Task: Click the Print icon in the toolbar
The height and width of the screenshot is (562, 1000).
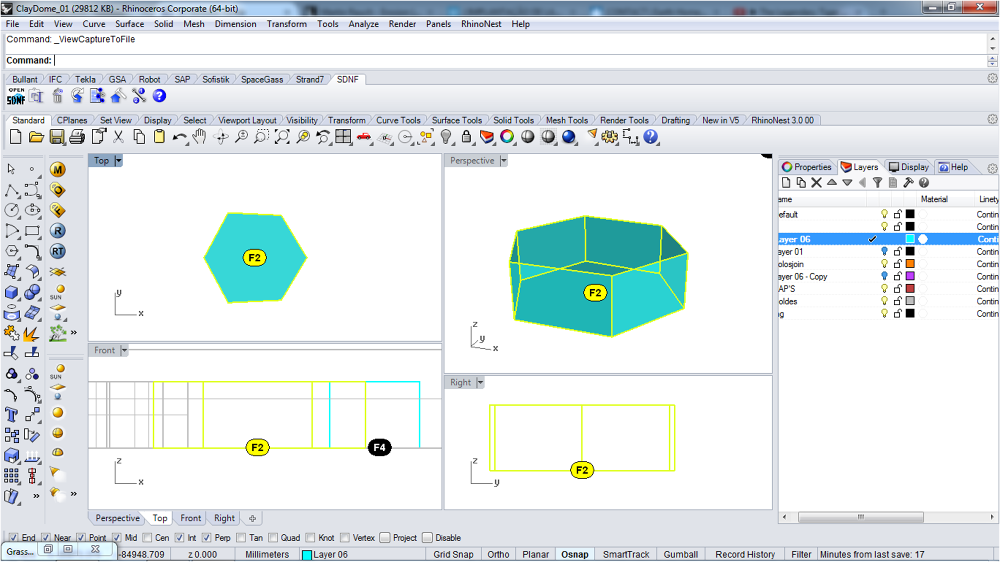Action: tap(77, 137)
